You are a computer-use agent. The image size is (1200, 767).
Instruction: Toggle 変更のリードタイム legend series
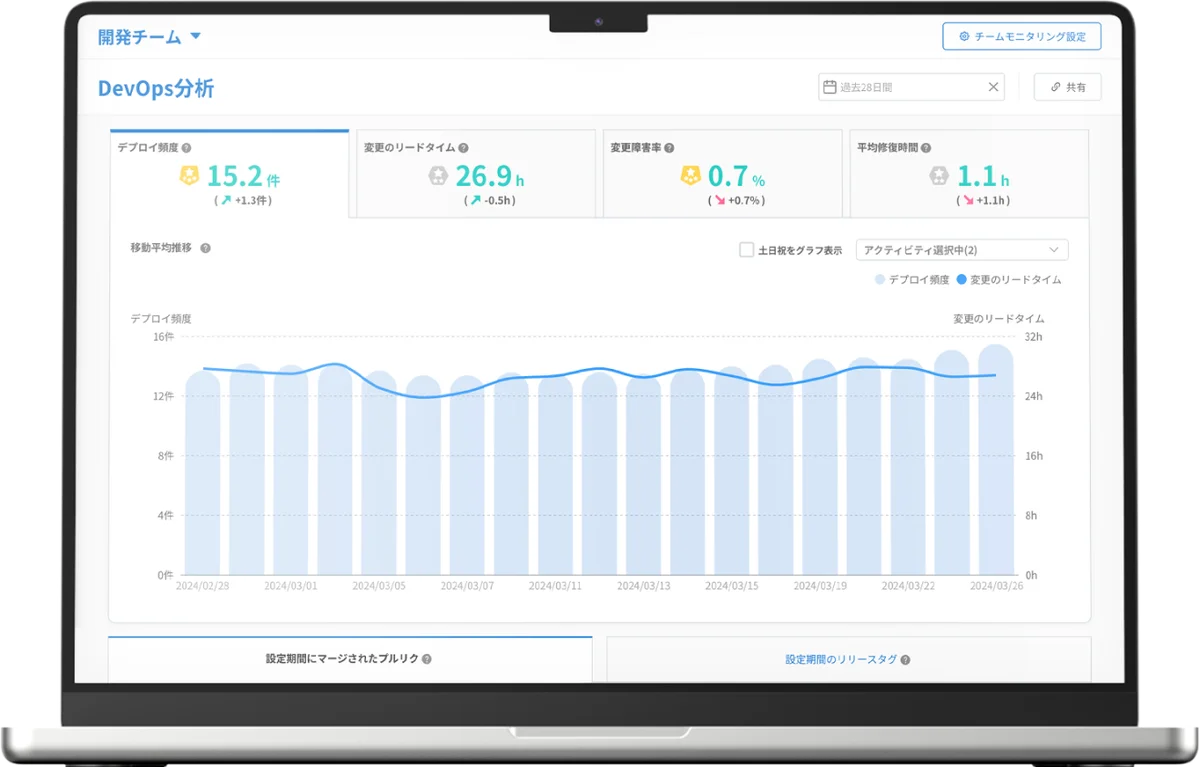coord(1008,280)
